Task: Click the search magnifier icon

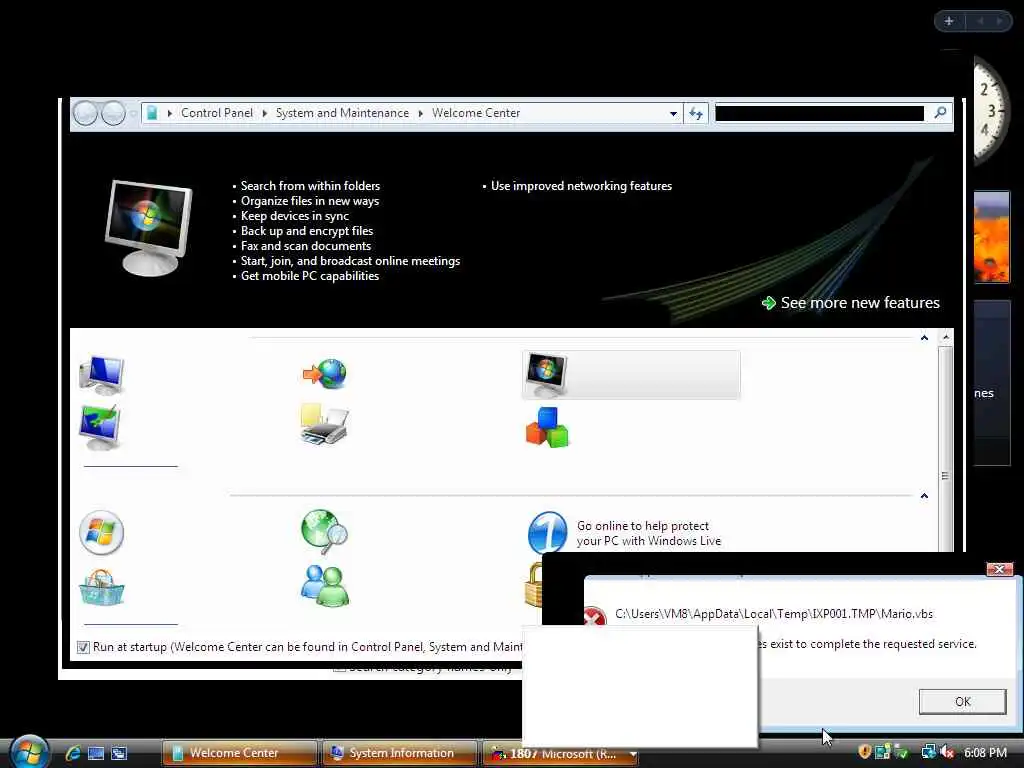Action: (940, 113)
